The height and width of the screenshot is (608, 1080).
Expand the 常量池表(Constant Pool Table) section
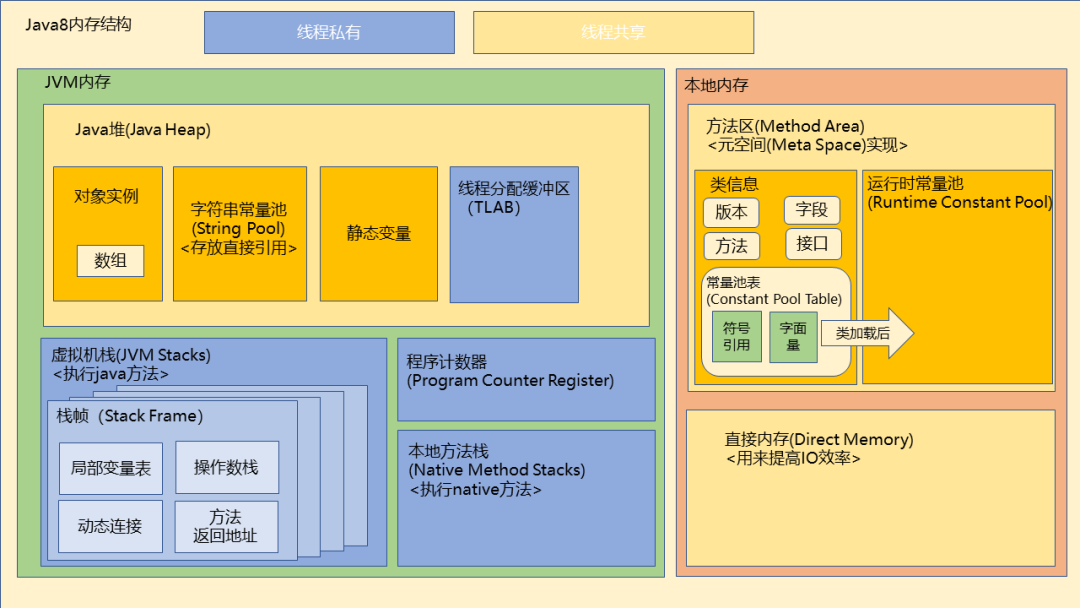[x=773, y=291]
